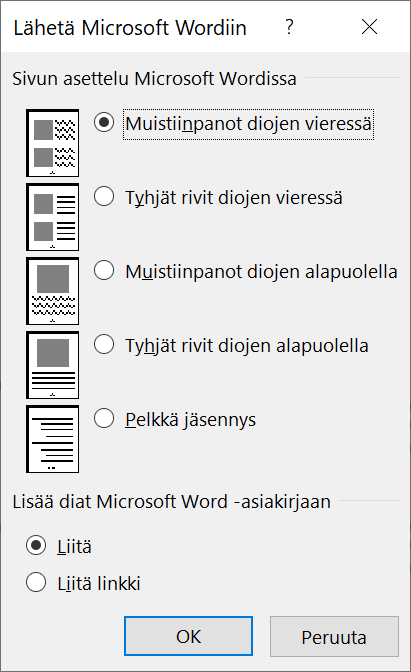
Task: Click the outline-only layout icon
Action: 53,439
